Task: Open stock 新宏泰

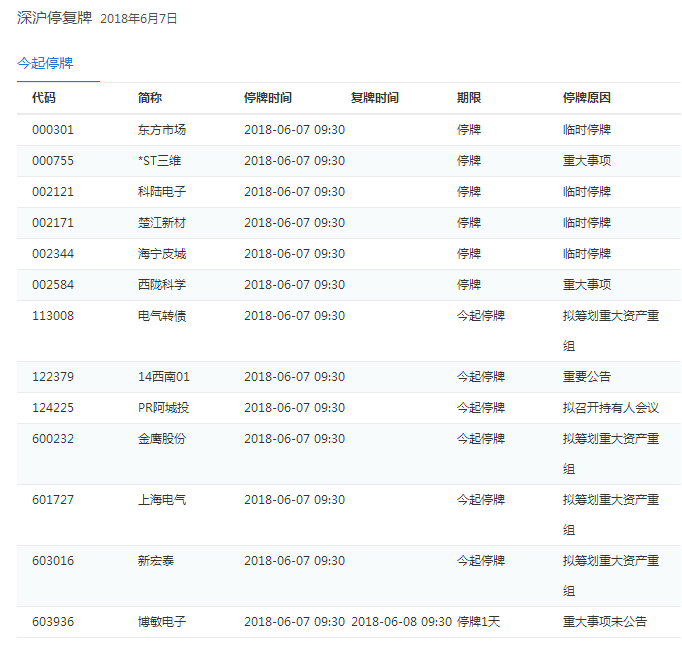Action: click(156, 561)
